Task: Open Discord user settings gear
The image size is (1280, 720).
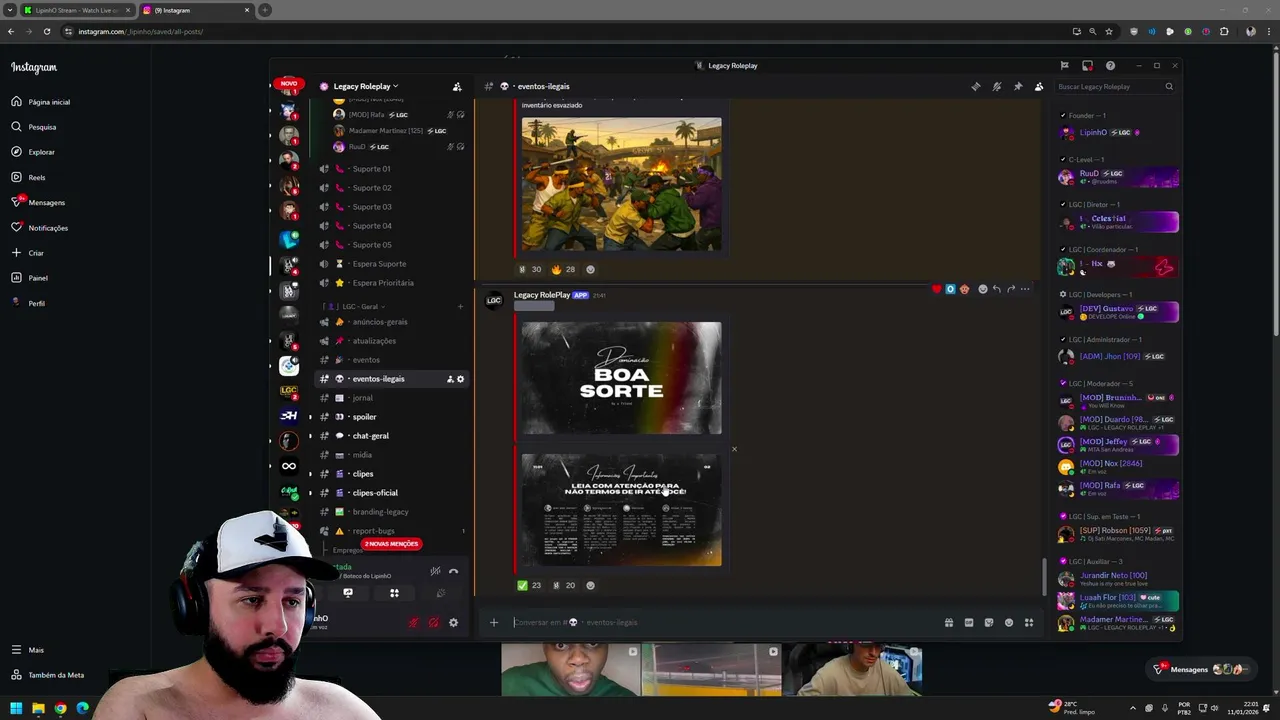Action: [x=453, y=622]
